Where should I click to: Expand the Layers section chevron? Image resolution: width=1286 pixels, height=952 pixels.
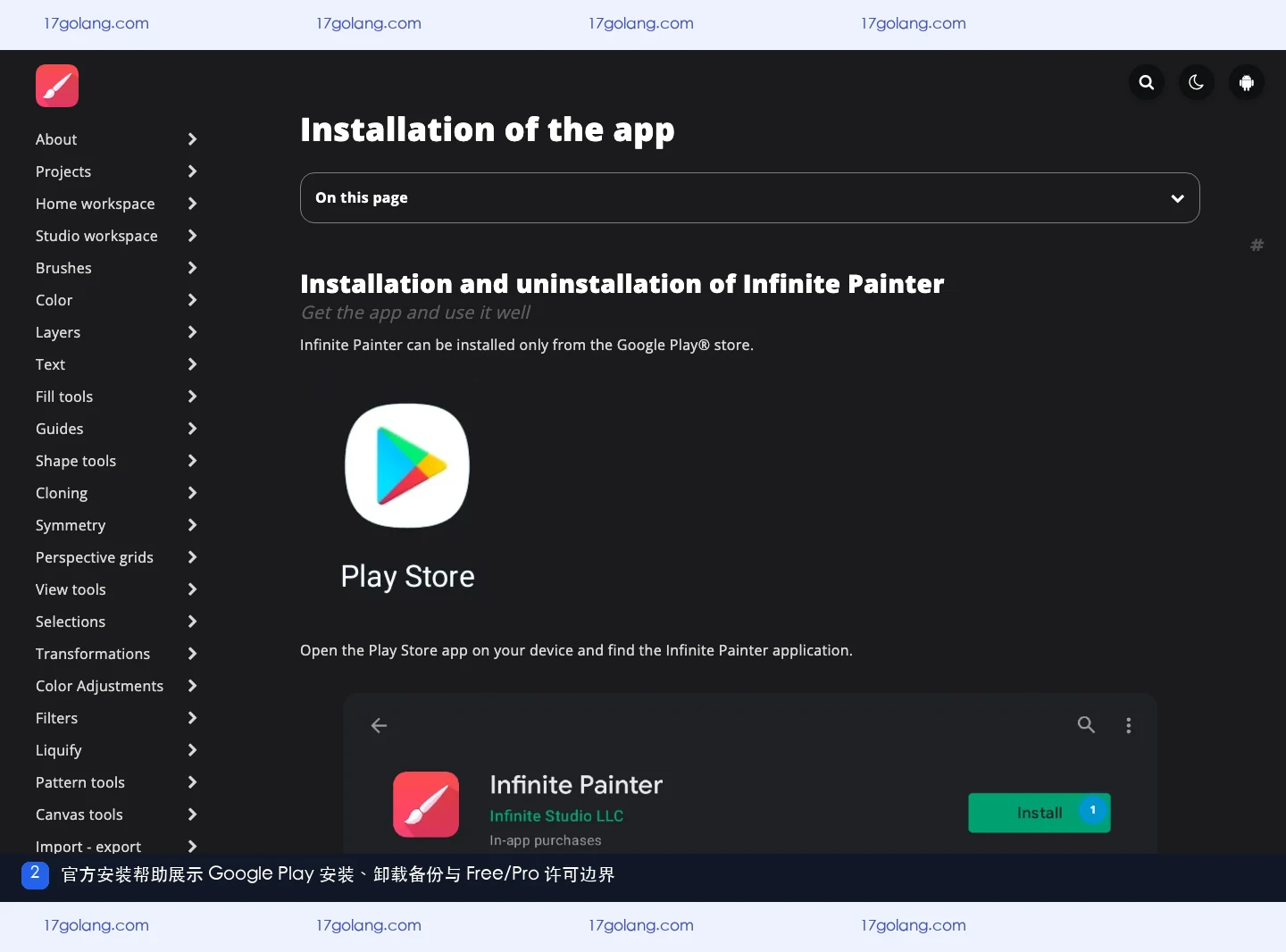[192, 332]
